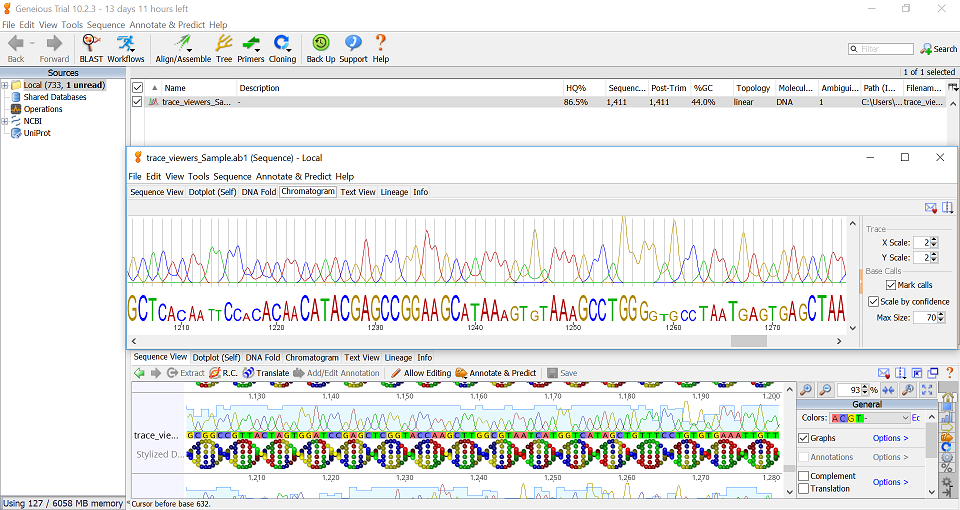This screenshot has width=960, height=510.
Task: Click the Translate button in the lower viewer
Action: point(266,373)
